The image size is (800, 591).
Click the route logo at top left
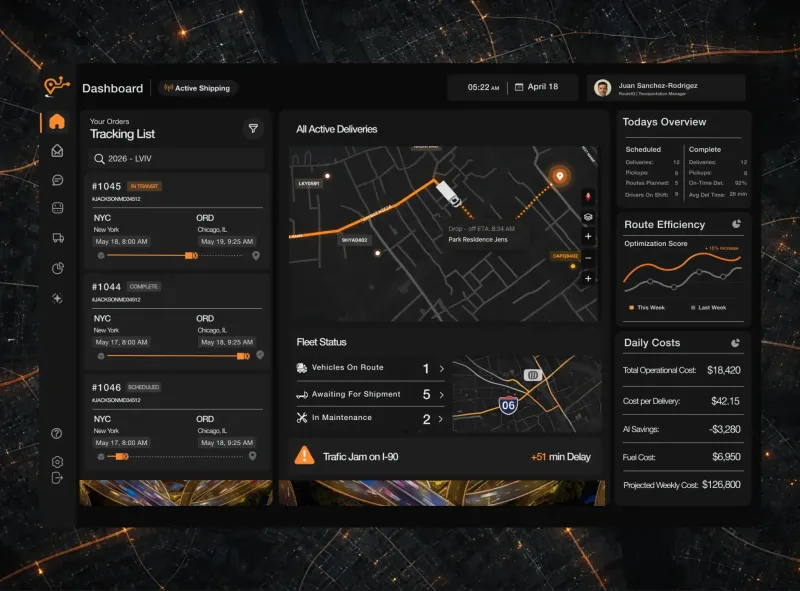[x=57, y=86]
